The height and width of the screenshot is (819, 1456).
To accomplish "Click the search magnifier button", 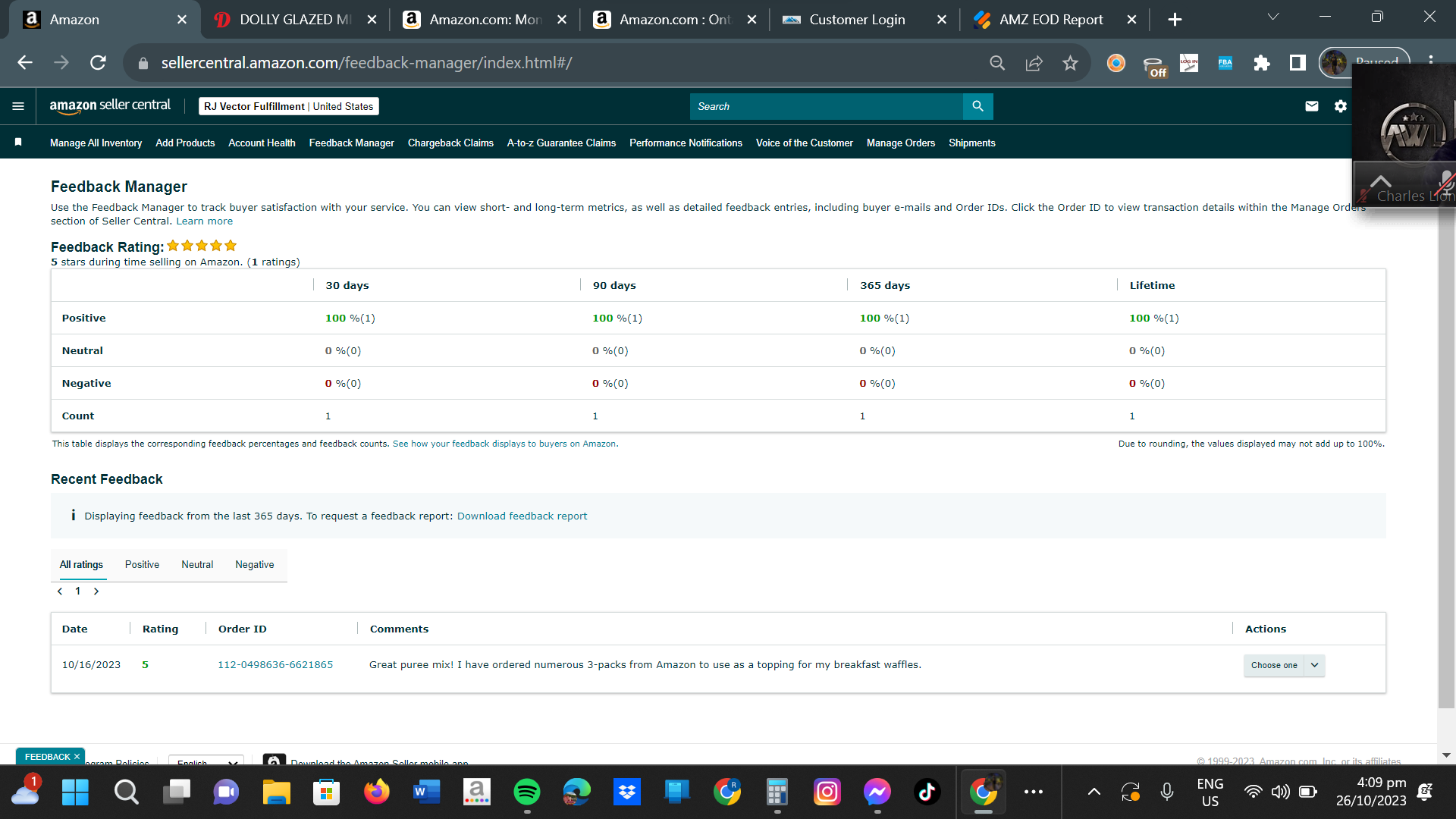I will (977, 106).
